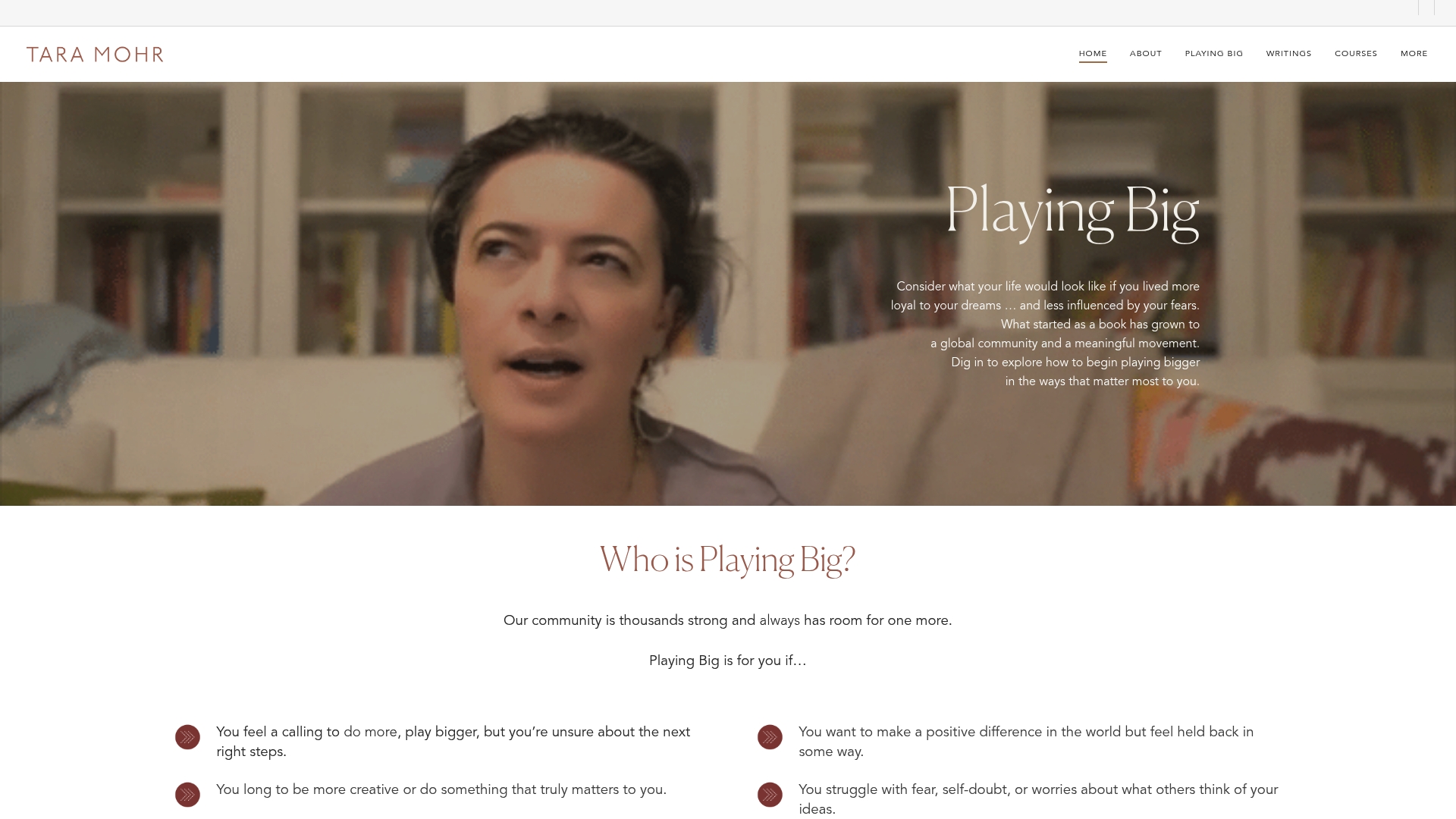Click arrow icon beside 'You long to be'
This screenshot has width=1456, height=819.
(x=187, y=795)
